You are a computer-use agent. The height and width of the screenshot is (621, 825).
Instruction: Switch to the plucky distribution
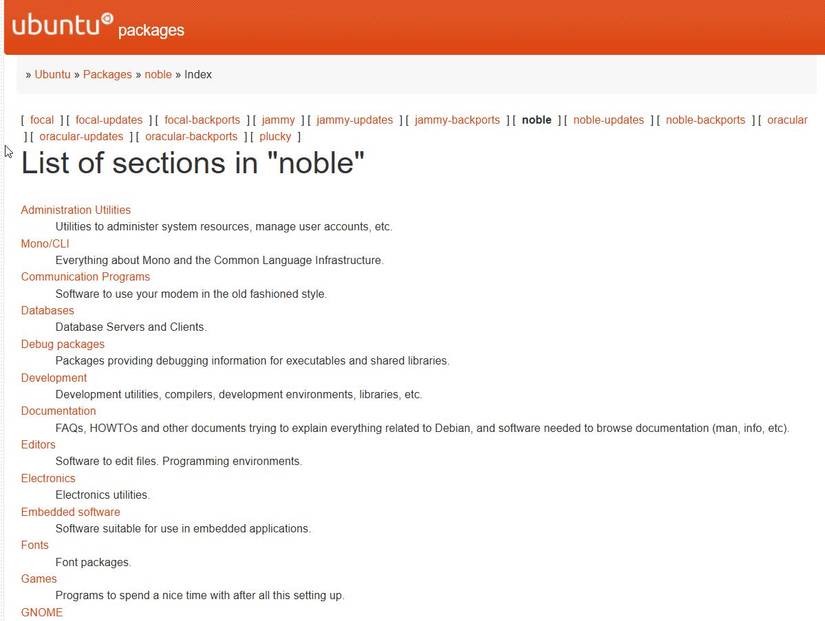tap(275, 137)
